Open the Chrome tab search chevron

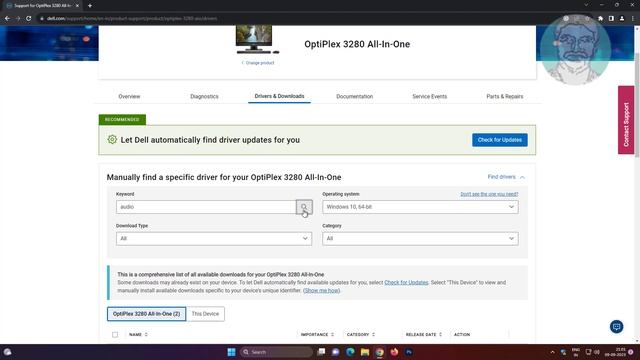click(586, 5)
